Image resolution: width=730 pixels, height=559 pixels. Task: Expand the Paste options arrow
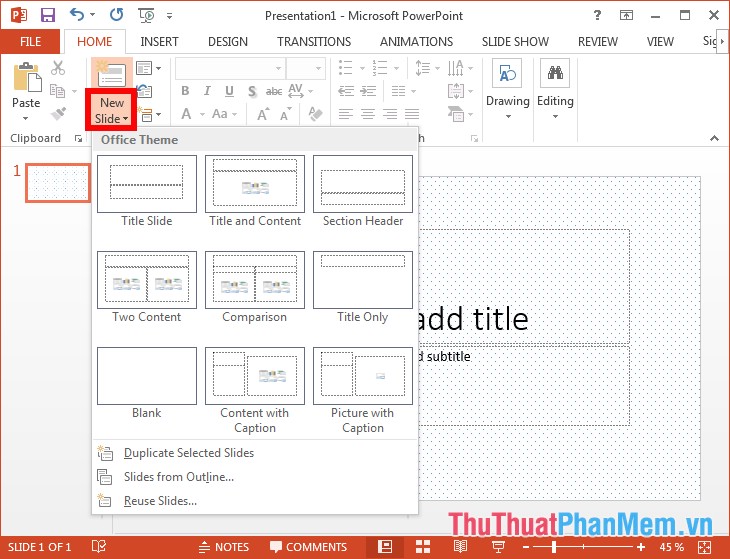26,118
